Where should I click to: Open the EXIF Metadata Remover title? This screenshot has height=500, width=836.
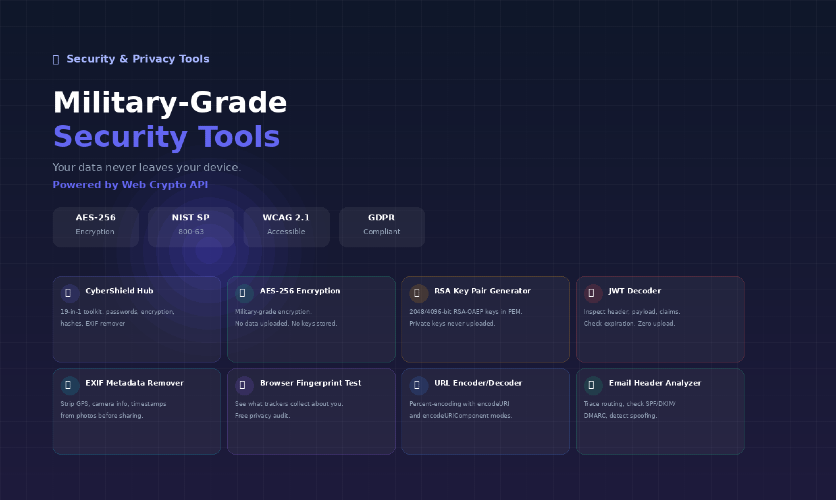point(134,383)
